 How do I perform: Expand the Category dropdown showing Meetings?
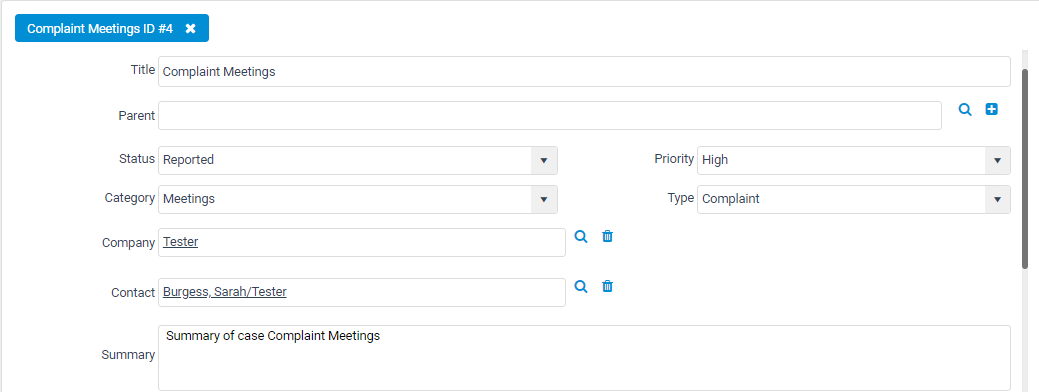[358, 199]
